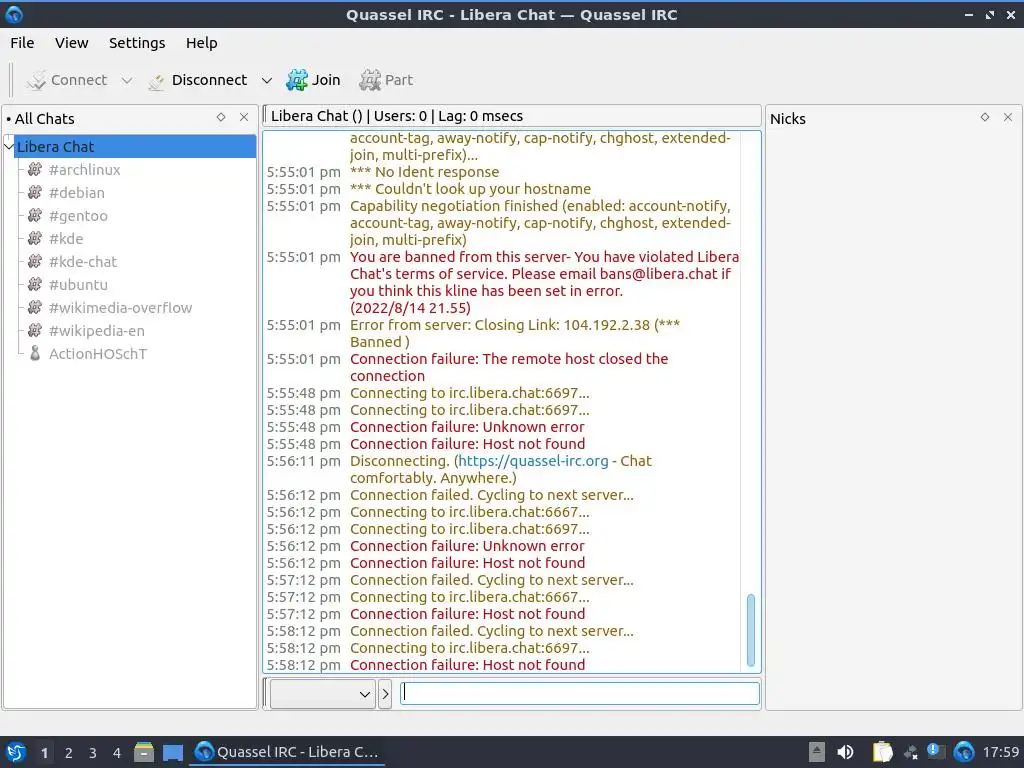Image resolution: width=1024 pixels, height=768 pixels.
Task: Collapse the Libera Chat network tree
Action: point(8,146)
